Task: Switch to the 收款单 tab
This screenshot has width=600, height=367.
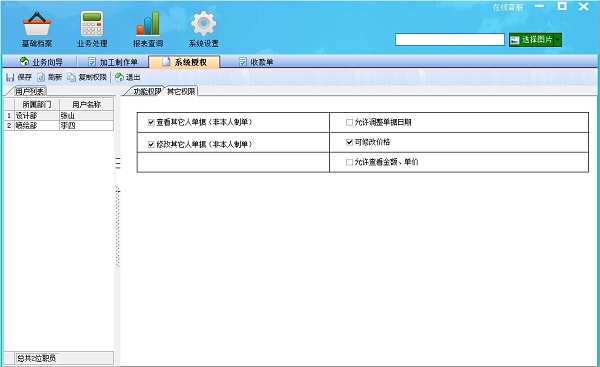Action: pyautogui.click(x=256, y=62)
